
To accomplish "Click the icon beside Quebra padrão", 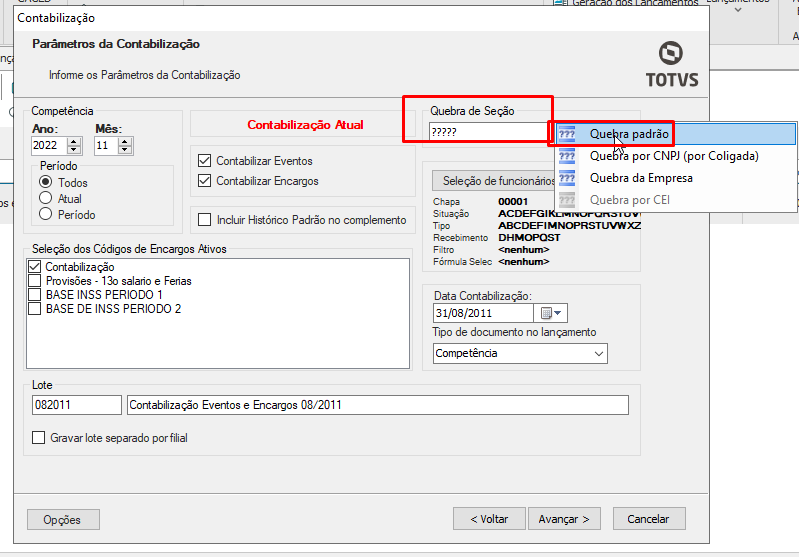I will 567,134.
